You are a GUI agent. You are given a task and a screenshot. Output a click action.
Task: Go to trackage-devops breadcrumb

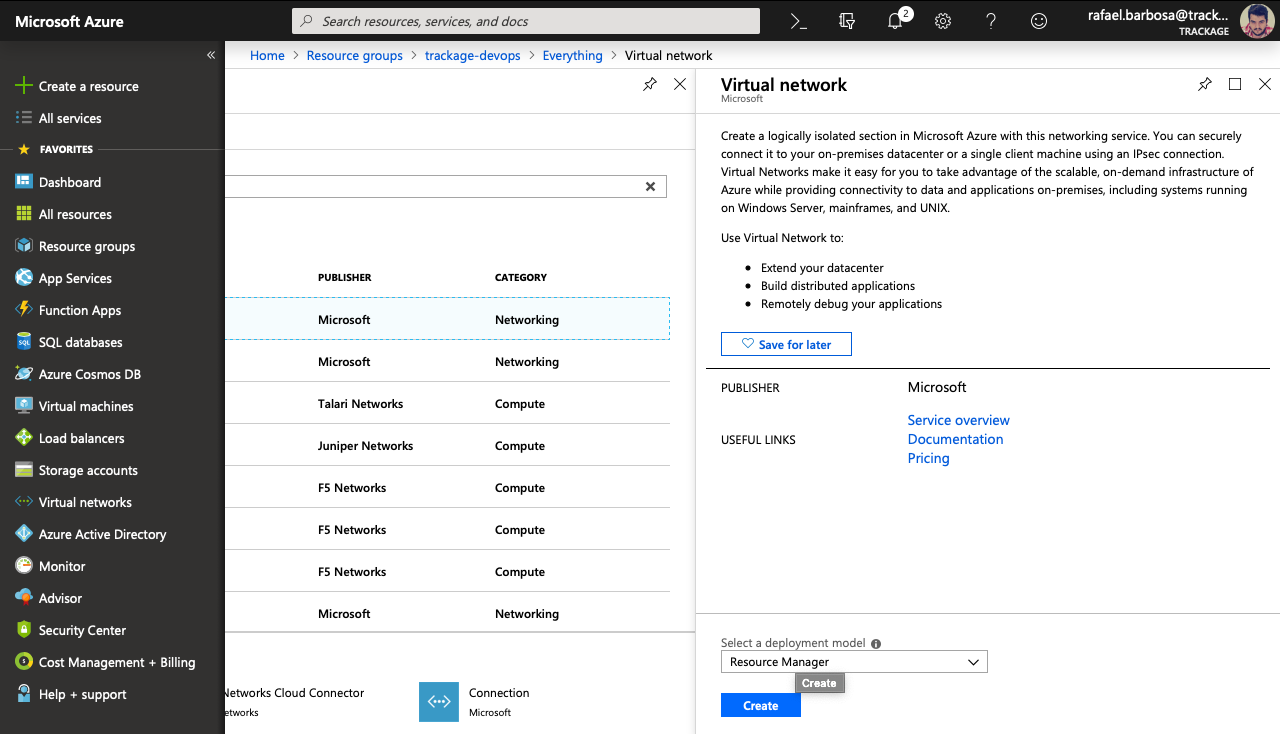tap(473, 56)
